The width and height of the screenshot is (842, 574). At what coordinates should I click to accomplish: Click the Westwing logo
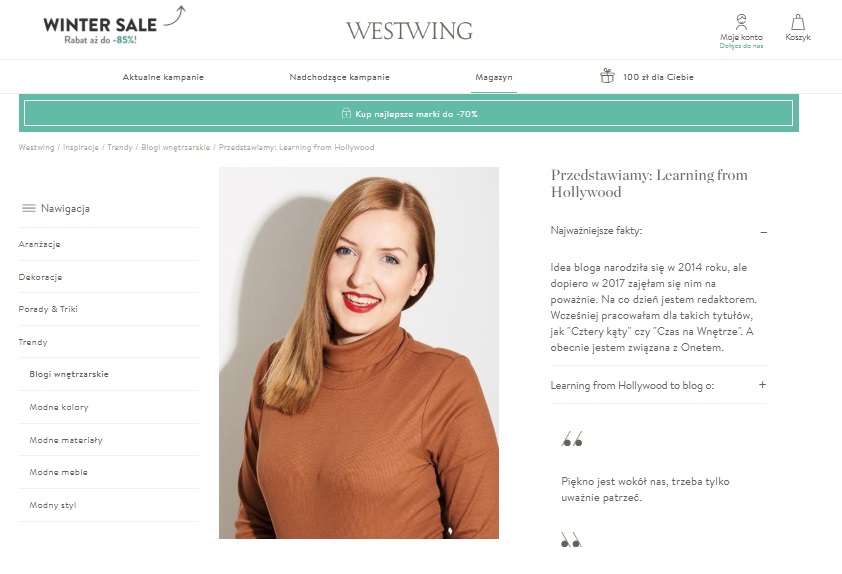pyautogui.click(x=409, y=31)
